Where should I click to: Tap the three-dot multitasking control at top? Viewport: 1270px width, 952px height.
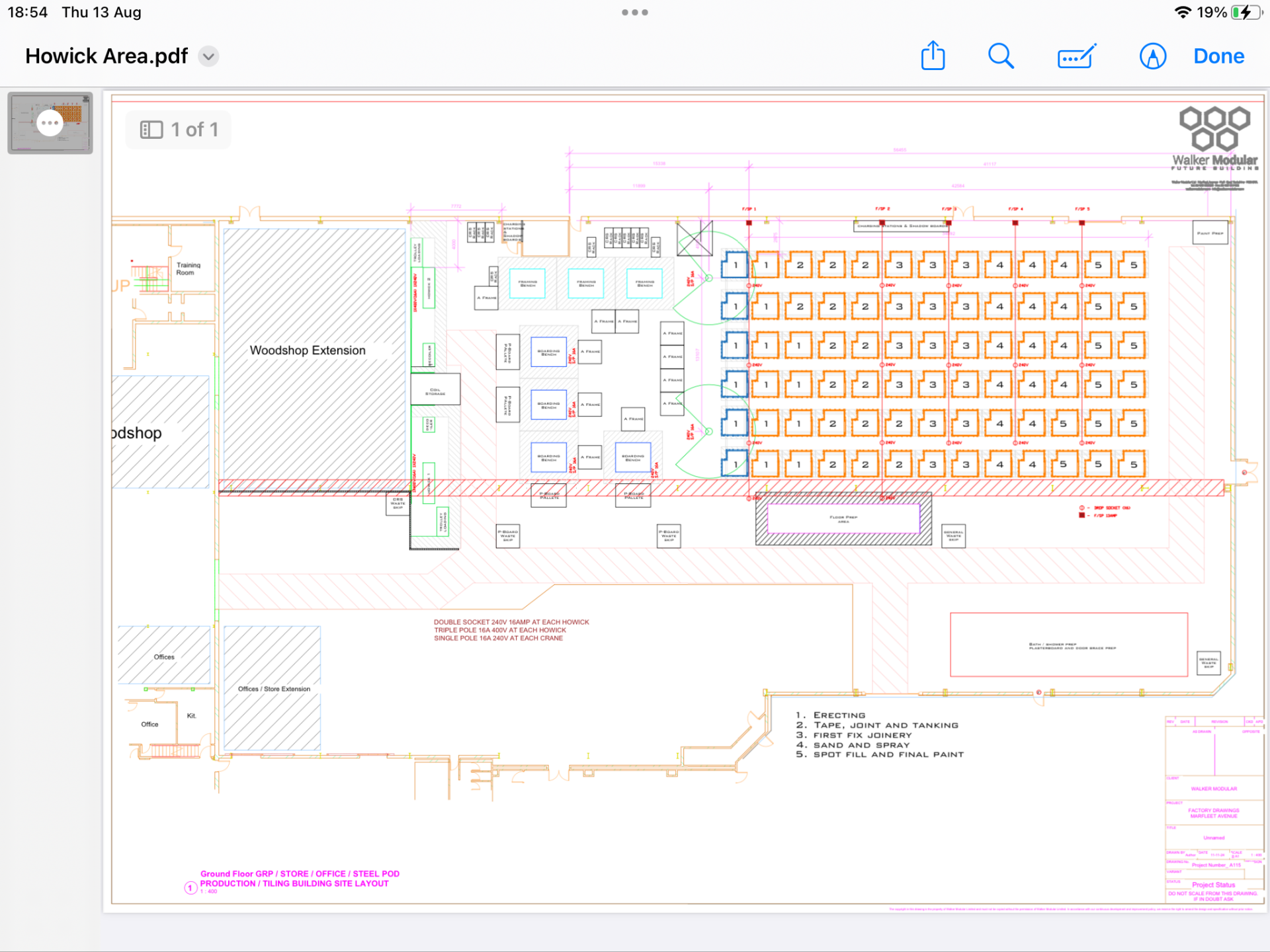point(635,12)
